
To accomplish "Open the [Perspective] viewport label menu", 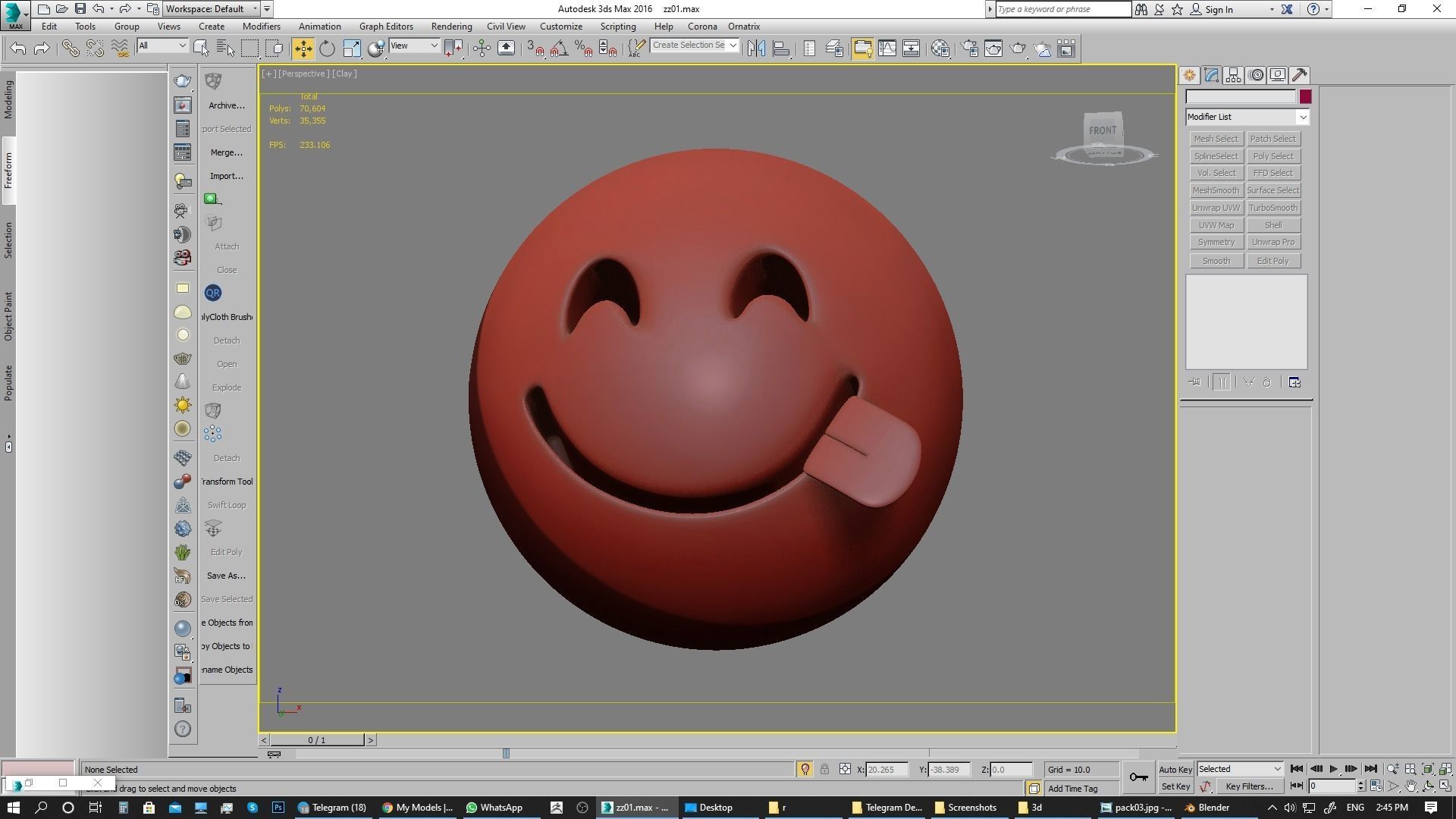I will [303, 74].
